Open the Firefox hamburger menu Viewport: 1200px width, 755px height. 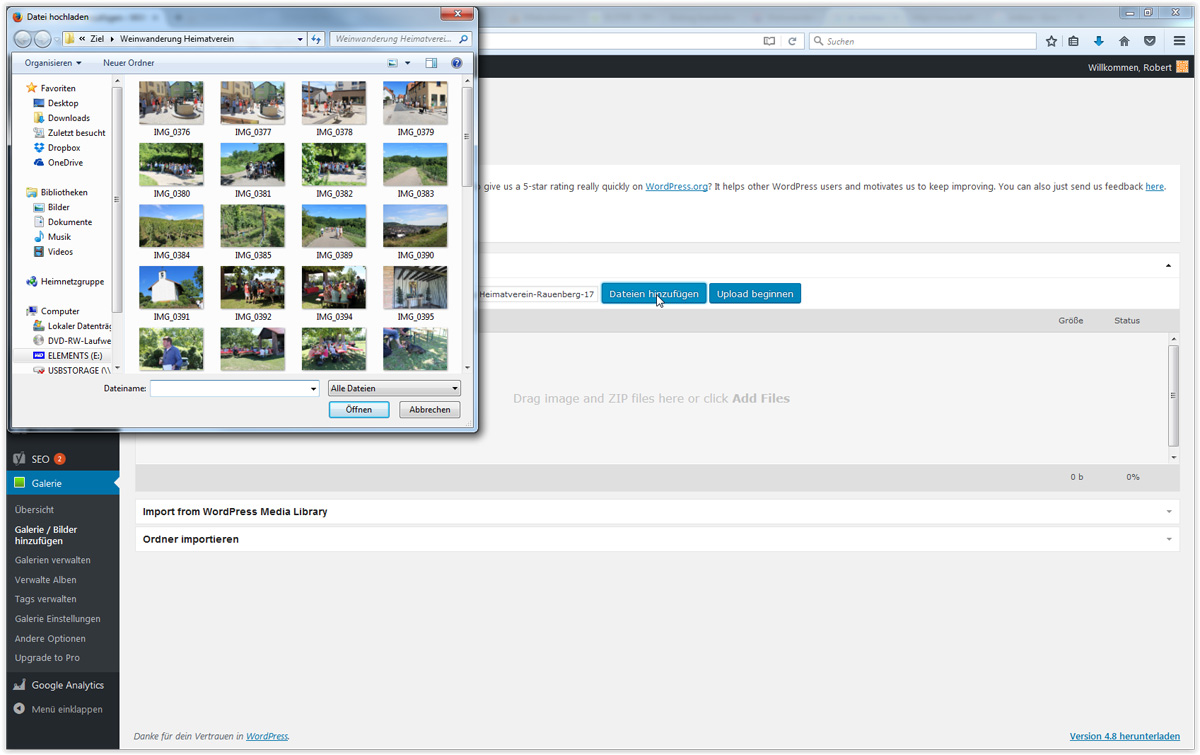(1178, 41)
